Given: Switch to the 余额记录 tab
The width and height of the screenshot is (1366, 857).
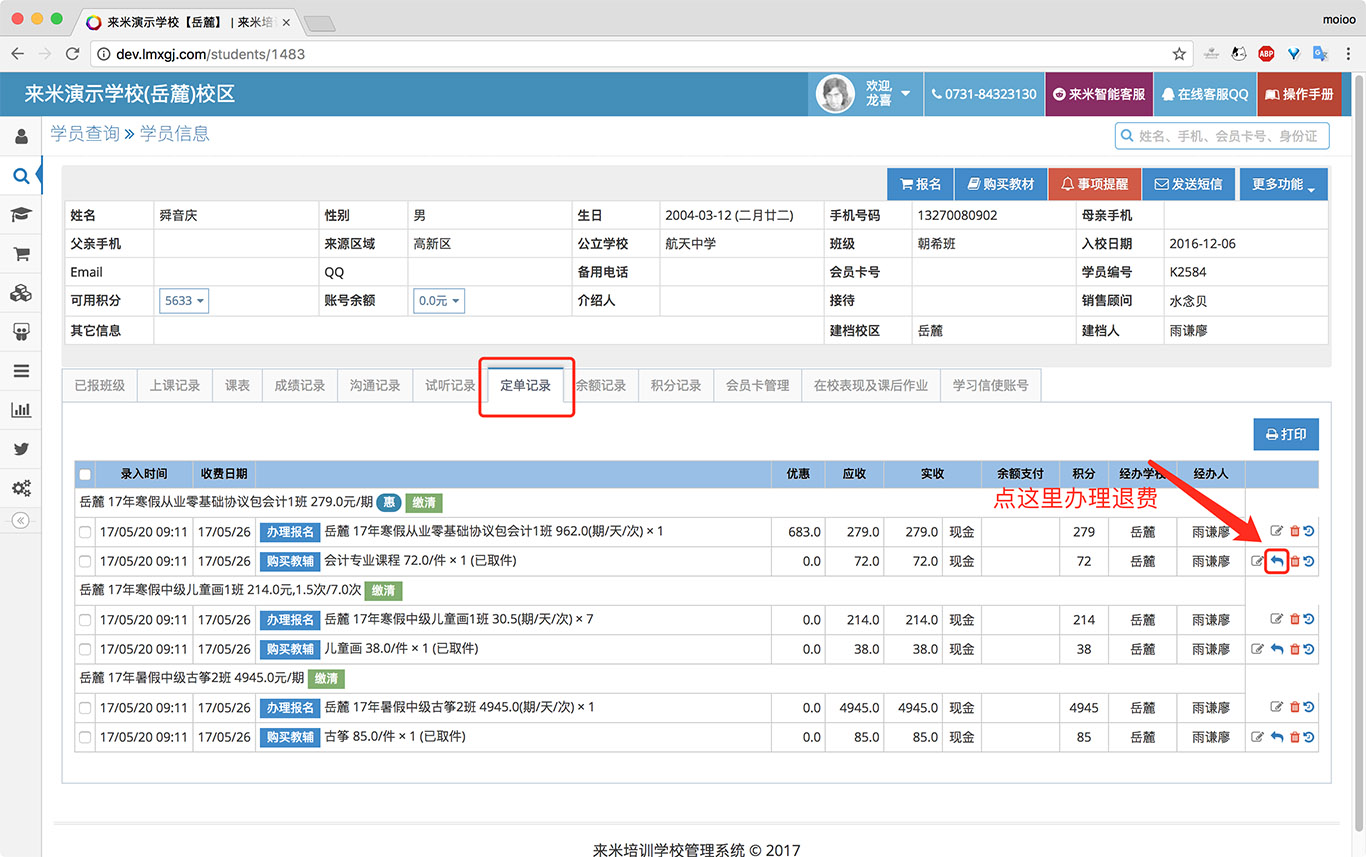Looking at the screenshot, I should pos(601,384).
